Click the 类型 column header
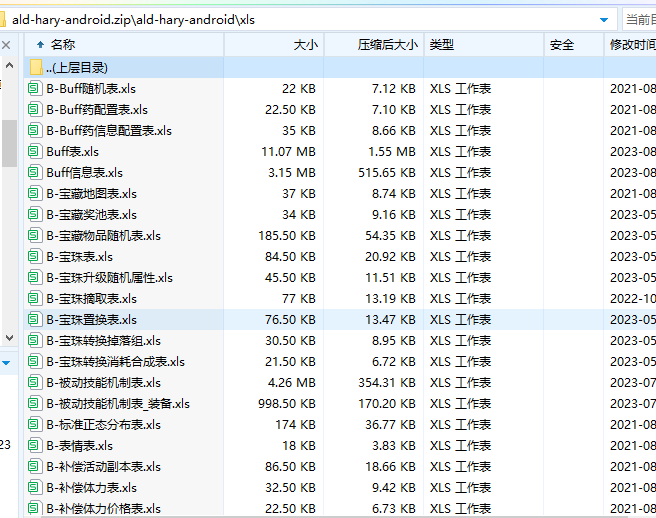This screenshot has width=656, height=518. [441, 44]
